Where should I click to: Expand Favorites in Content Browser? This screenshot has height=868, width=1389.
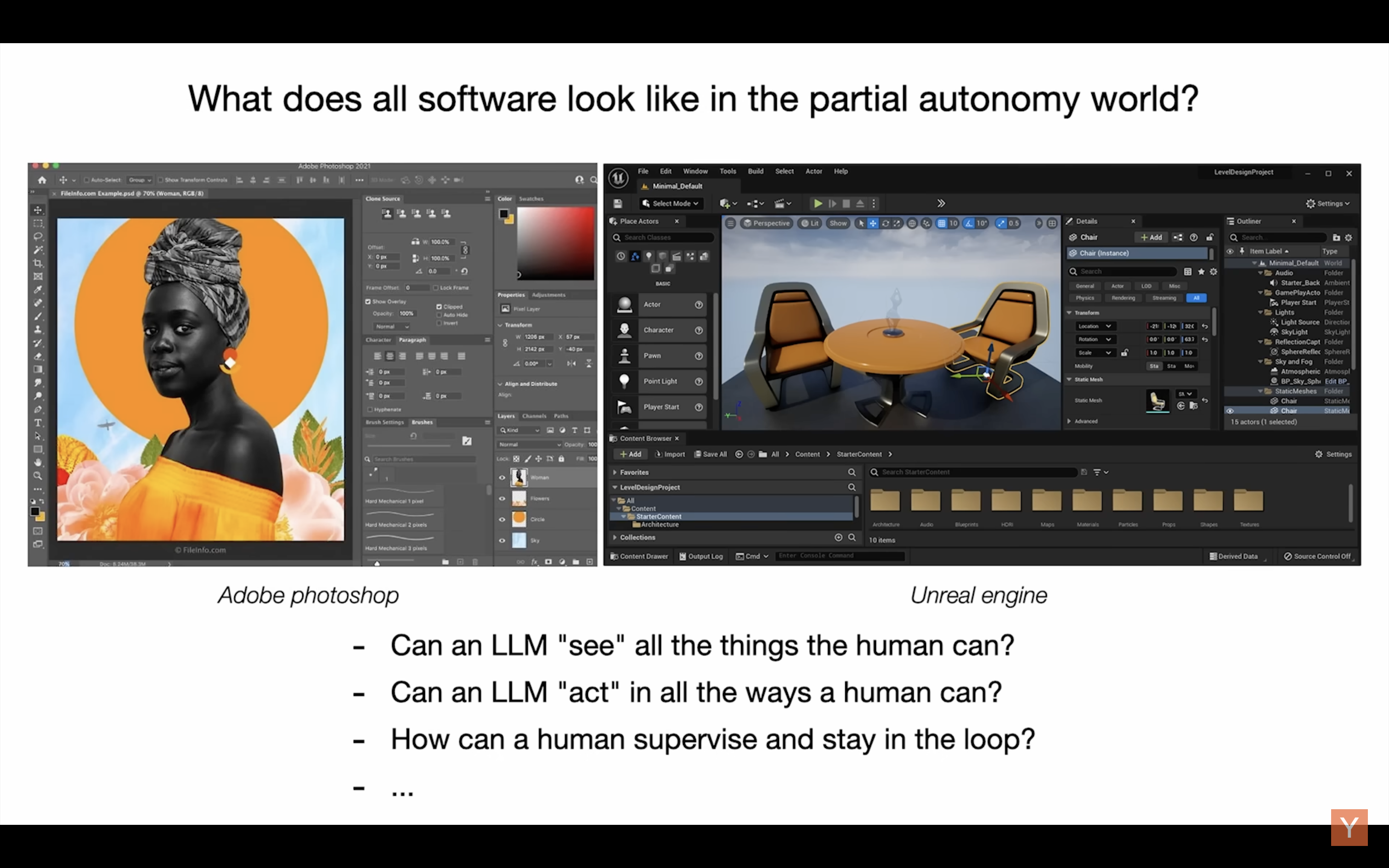(x=615, y=473)
